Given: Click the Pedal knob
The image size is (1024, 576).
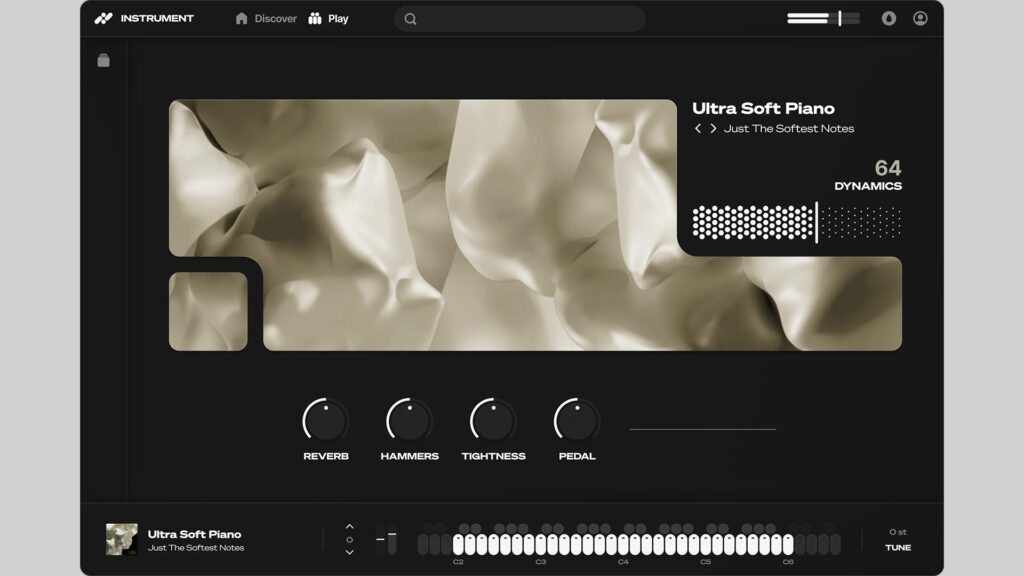Looking at the screenshot, I should coord(577,421).
